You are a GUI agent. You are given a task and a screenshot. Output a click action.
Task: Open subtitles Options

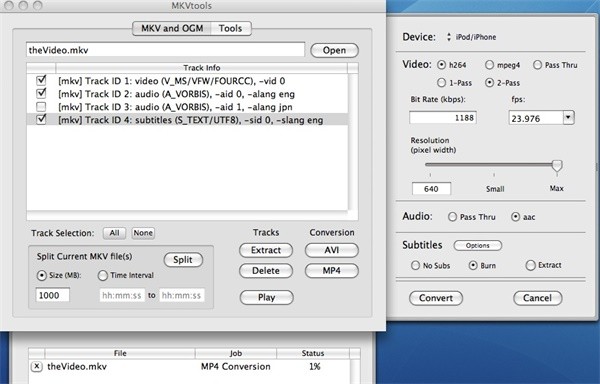tap(478, 246)
